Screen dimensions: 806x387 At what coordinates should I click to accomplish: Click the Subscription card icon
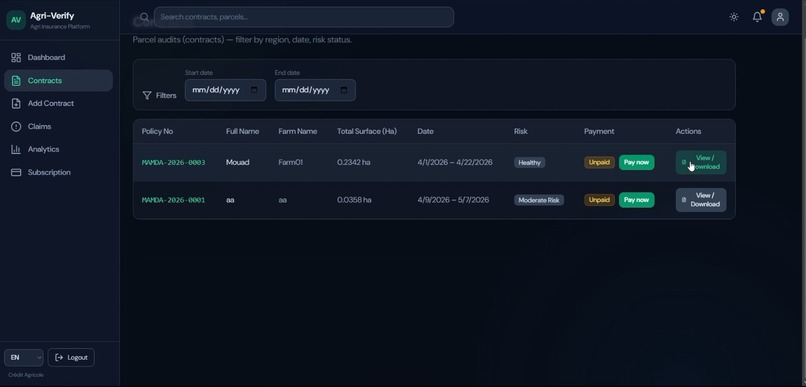[x=16, y=172]
